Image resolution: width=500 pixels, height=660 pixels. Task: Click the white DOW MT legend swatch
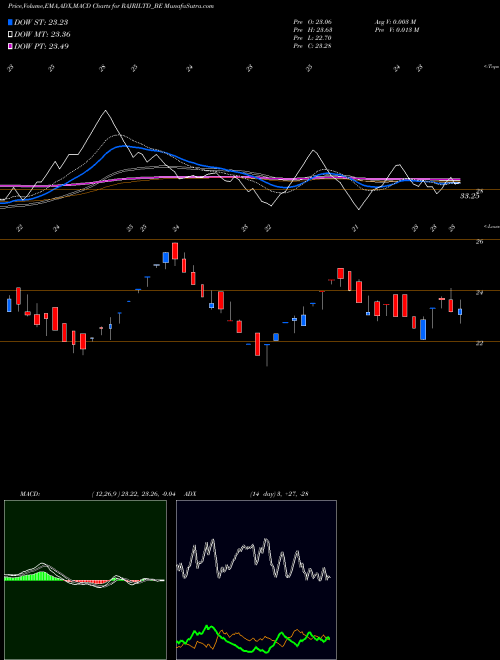[10, 35]
